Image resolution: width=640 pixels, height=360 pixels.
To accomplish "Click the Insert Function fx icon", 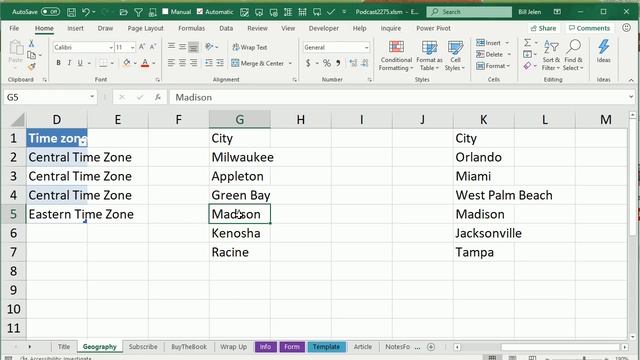I will coord(158,97).
